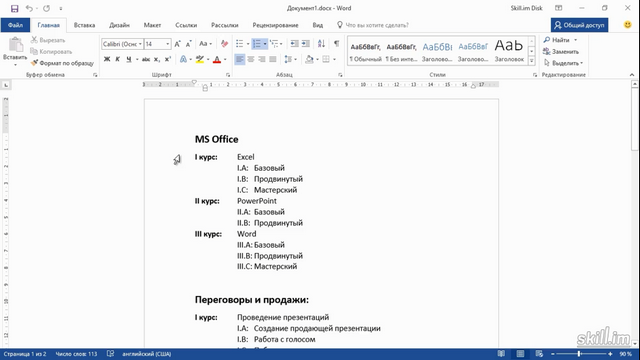640x360 pixels.
Task: Open font name Calibri dropdown
Action: (x=140, y=44)
